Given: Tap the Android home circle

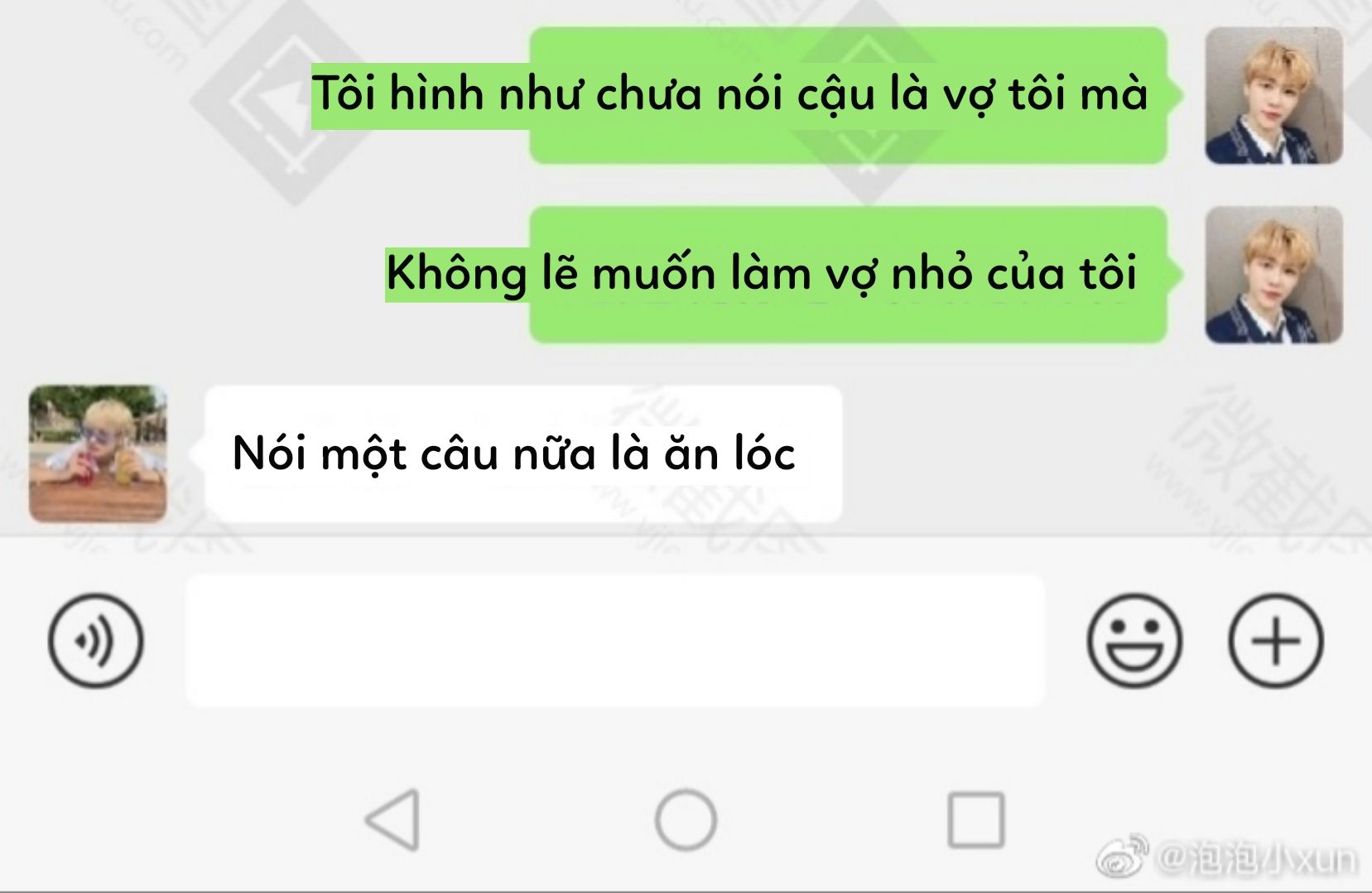Looking at the screenshot, I should (686, 819).
